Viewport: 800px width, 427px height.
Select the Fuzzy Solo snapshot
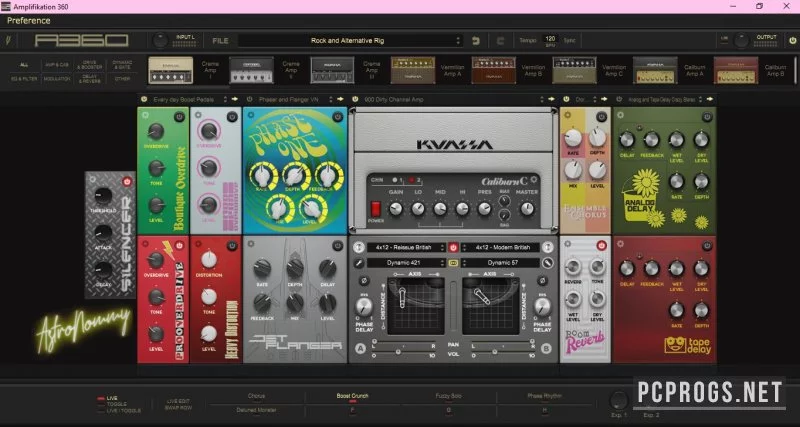tap(448, 396)
